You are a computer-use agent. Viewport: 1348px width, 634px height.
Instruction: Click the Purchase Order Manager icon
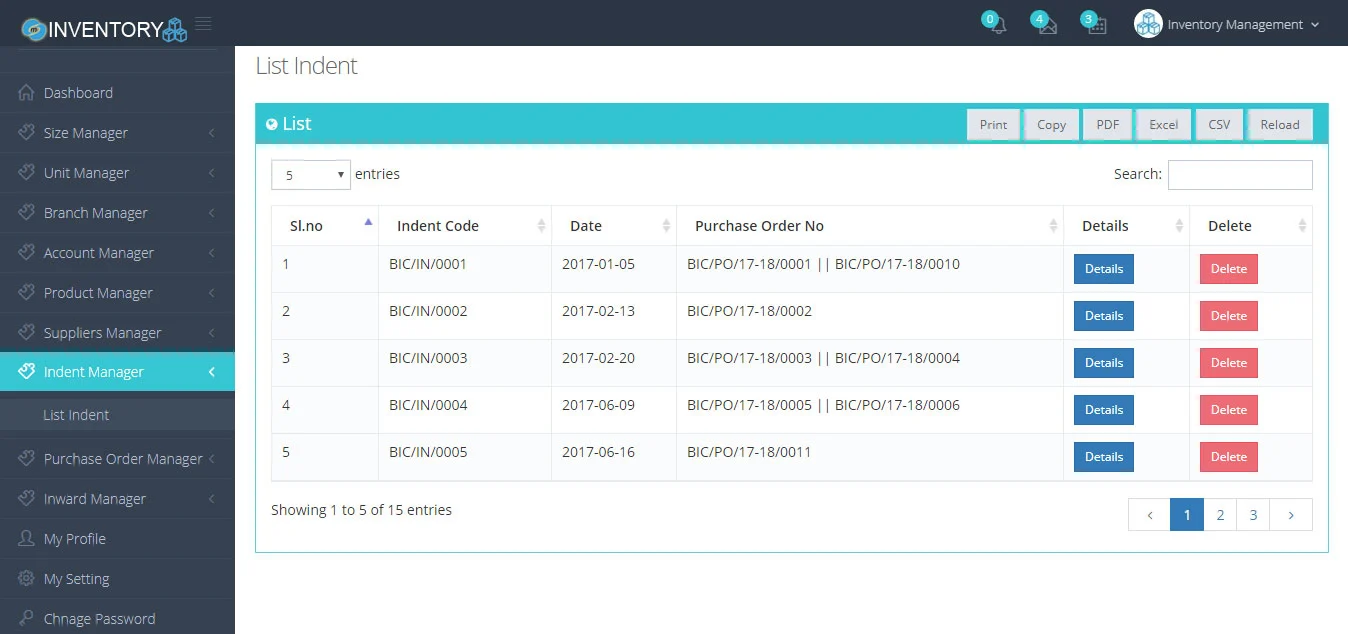click(x=27, y=458)
